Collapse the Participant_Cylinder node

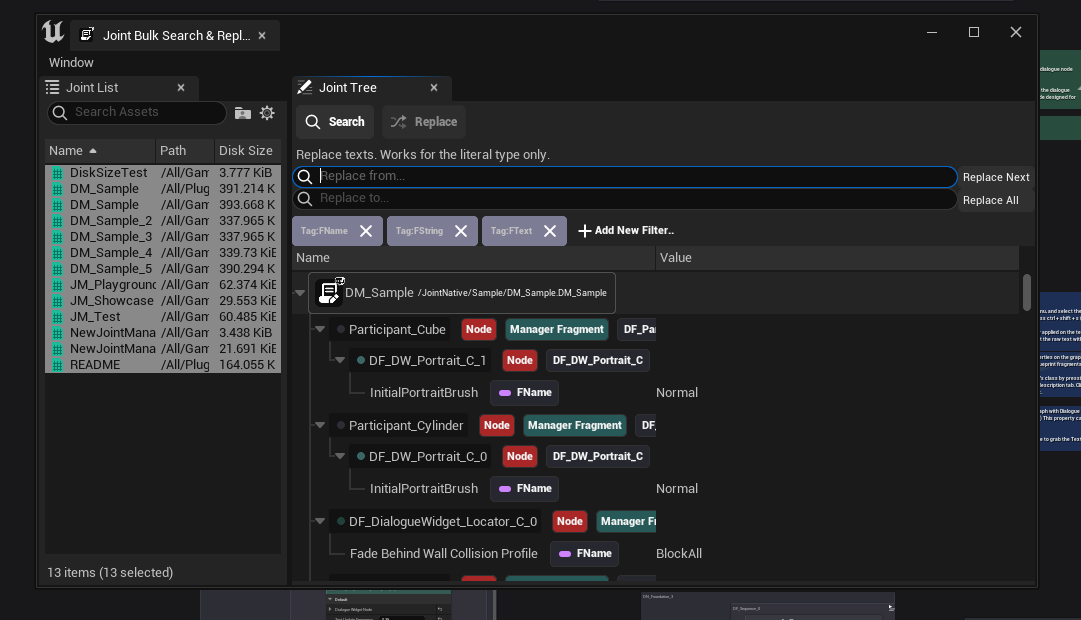click(320, 425)
